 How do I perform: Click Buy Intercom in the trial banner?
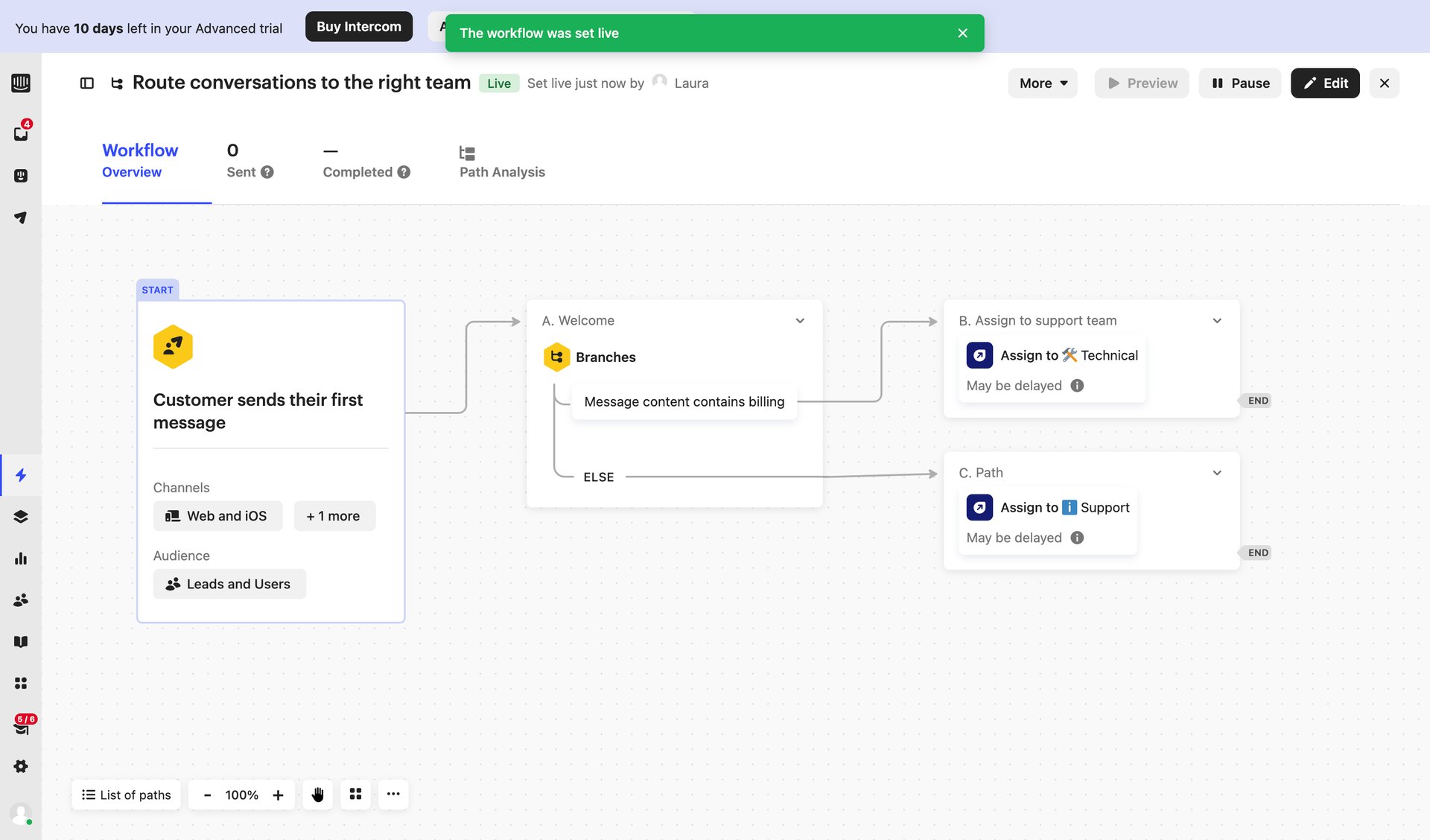pos(358,26)
